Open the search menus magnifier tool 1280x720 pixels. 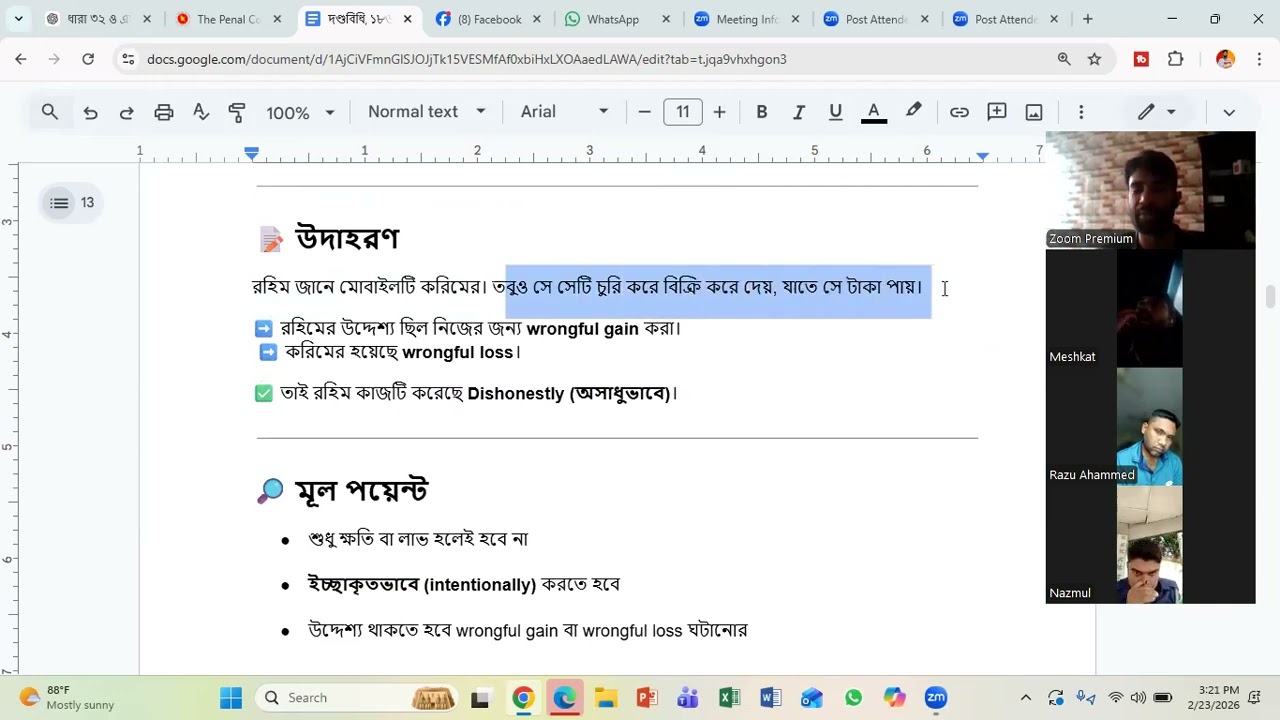[50, 112]
